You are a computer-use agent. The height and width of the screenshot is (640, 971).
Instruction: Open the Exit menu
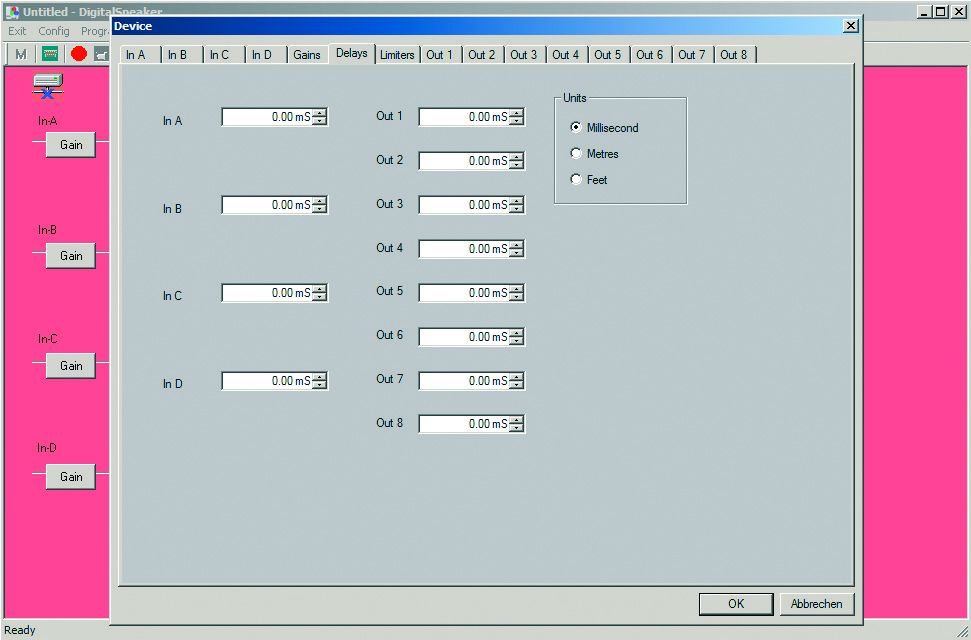coord(17,30)
